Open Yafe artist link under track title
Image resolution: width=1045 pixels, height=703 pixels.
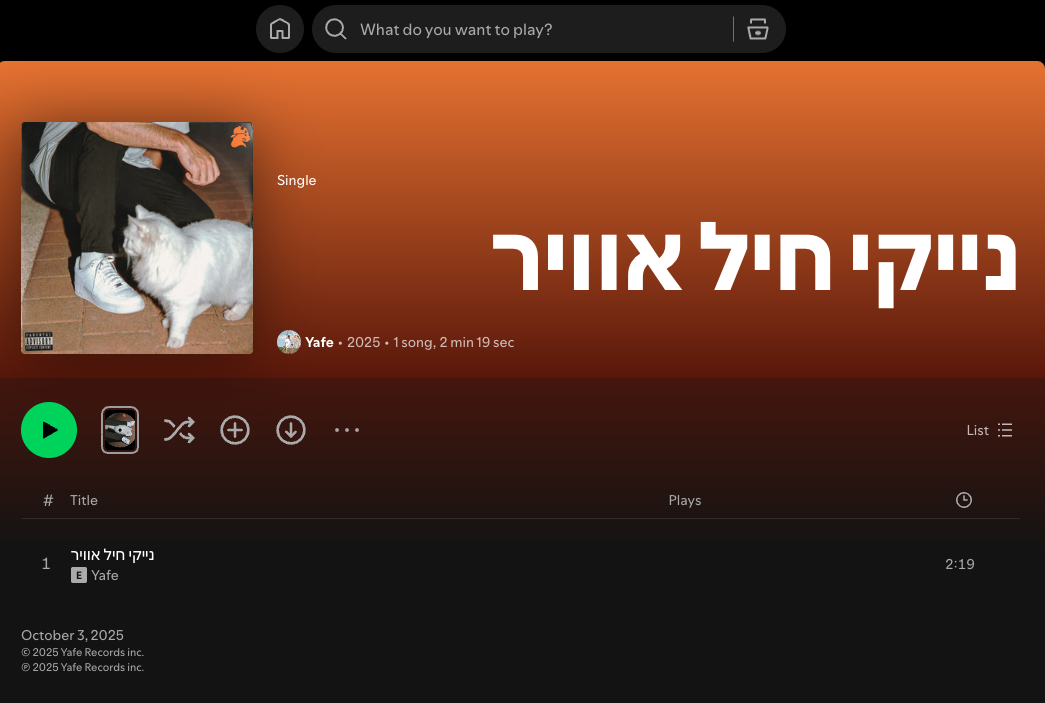pyautogui.click(x=105, y=575)
